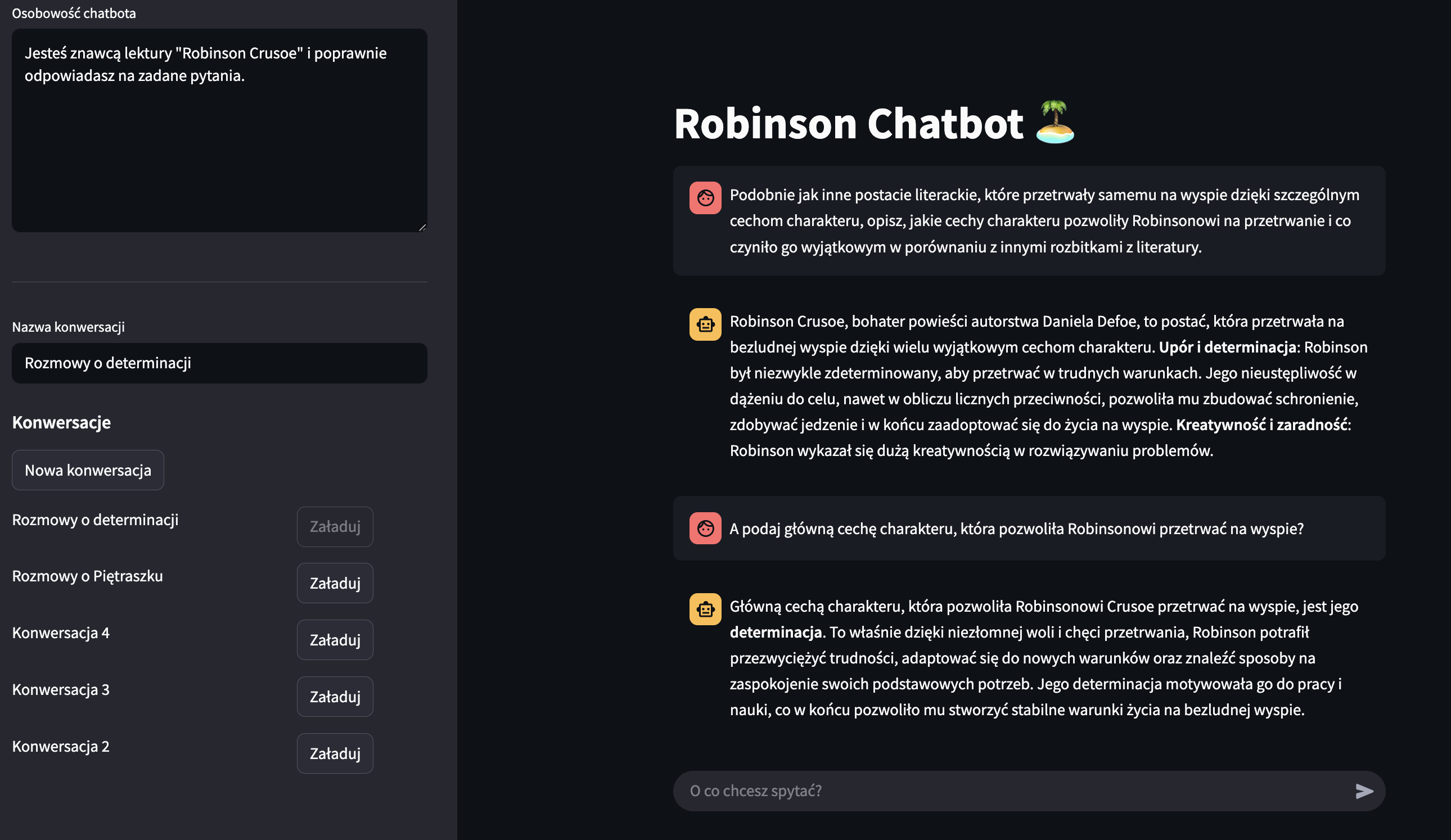The height and width of the screenshot is (840, 1451).
Task: Click the first user avatar icon
Action: pos(705,198)
